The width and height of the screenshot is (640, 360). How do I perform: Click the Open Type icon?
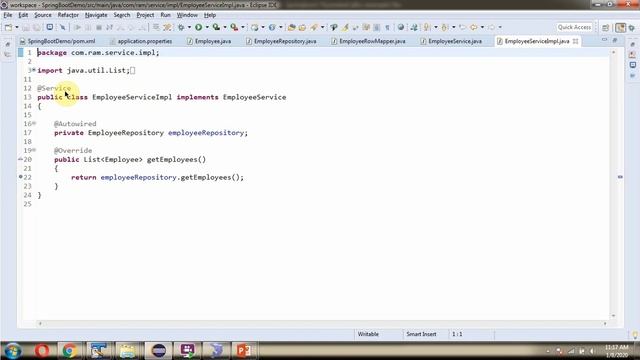[291, 27]
